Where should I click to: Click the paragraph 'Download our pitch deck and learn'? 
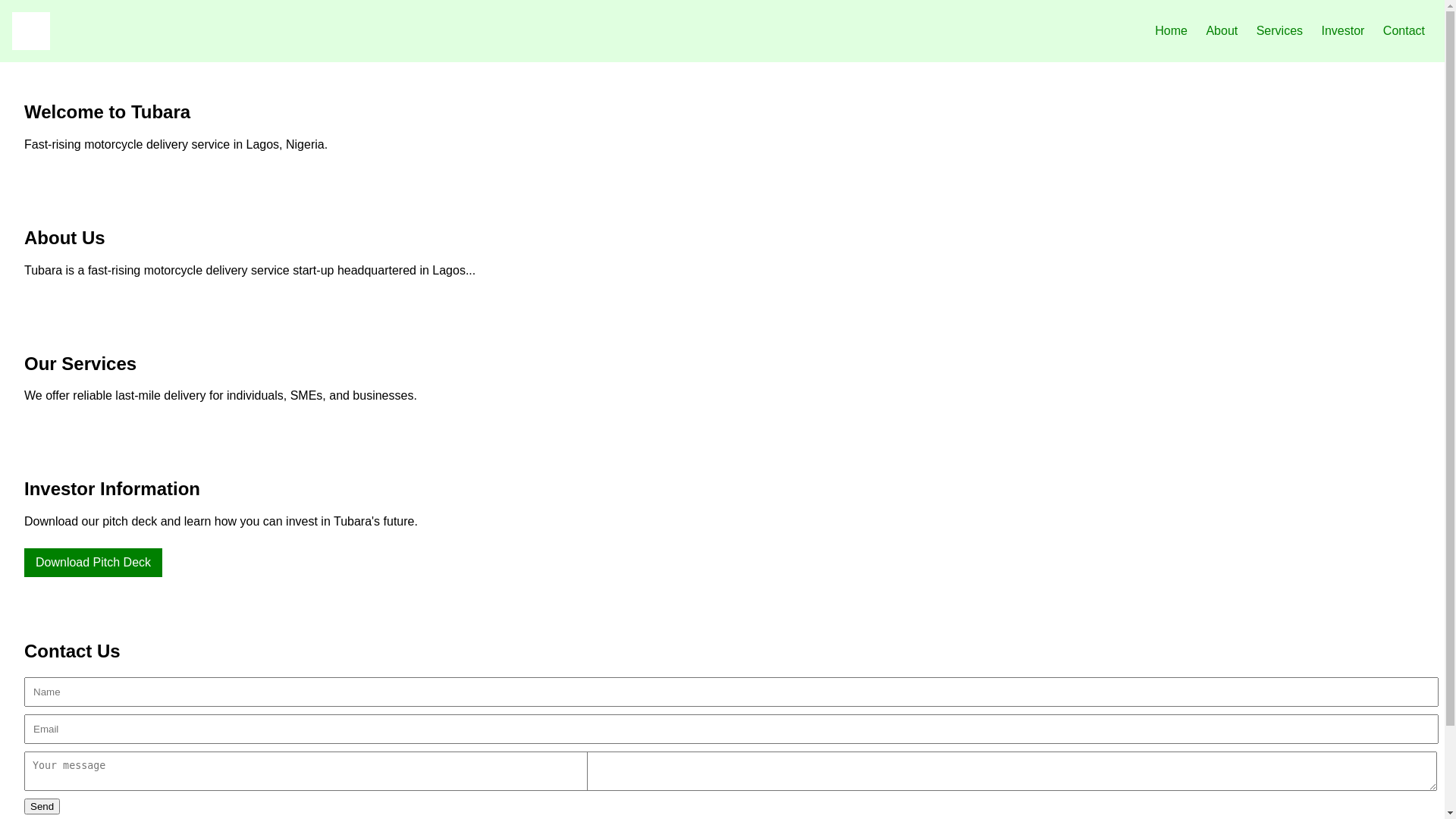pos(221,521)
